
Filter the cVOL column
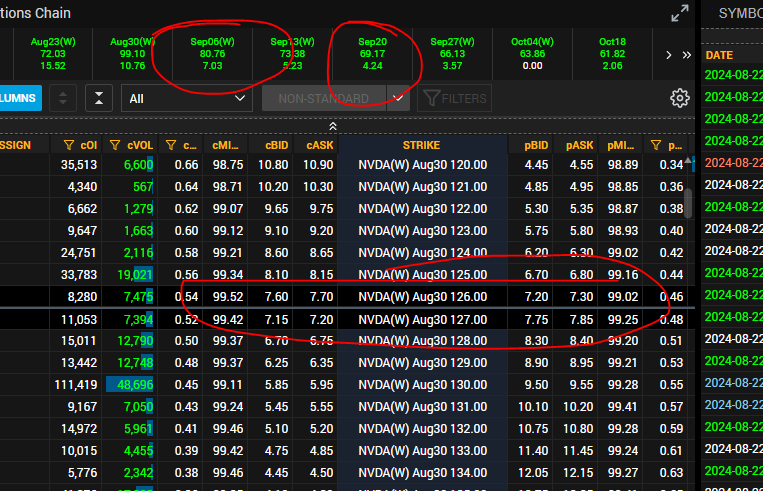click(115, 145)
